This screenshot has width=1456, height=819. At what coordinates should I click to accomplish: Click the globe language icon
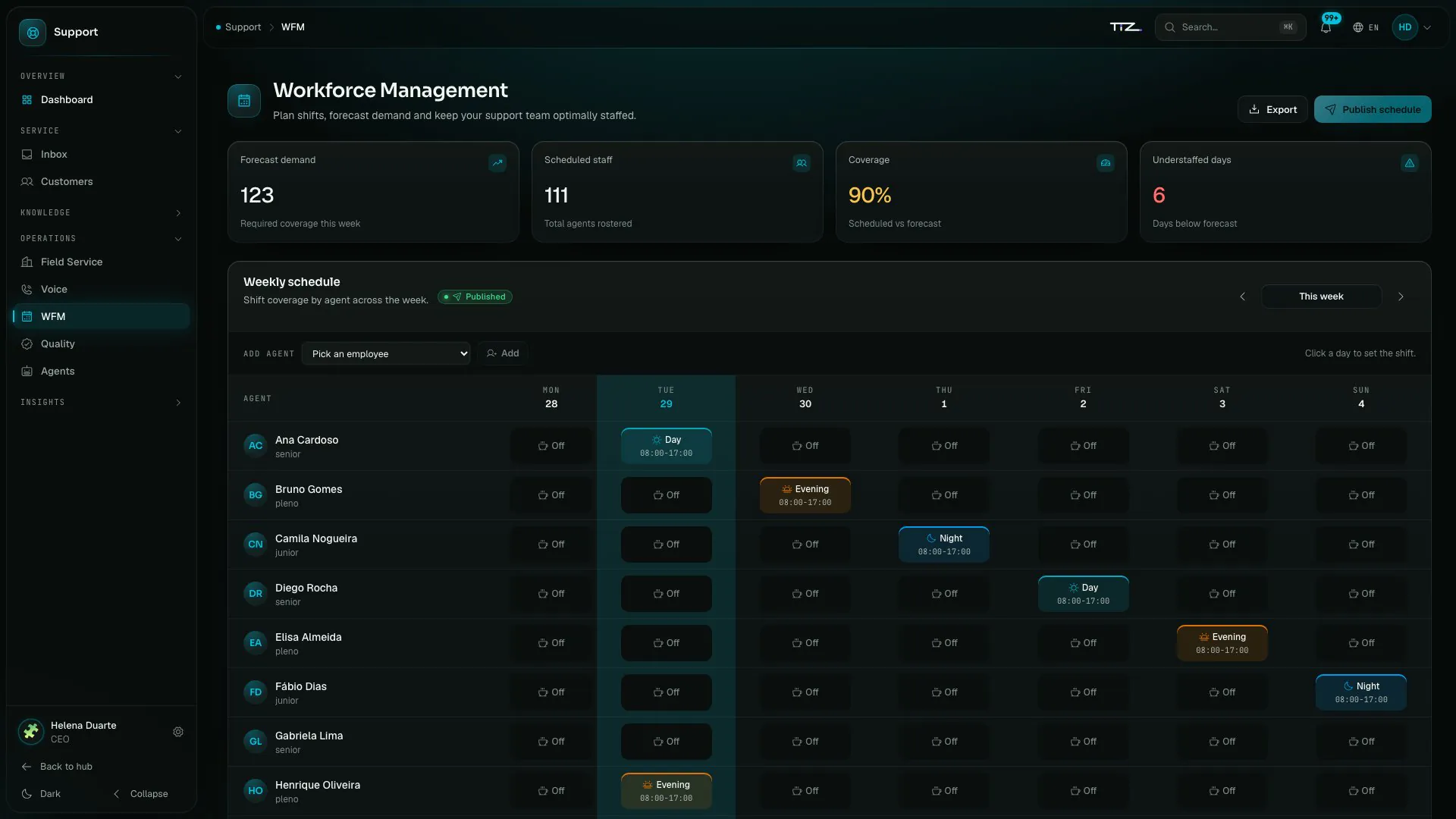1358,27
